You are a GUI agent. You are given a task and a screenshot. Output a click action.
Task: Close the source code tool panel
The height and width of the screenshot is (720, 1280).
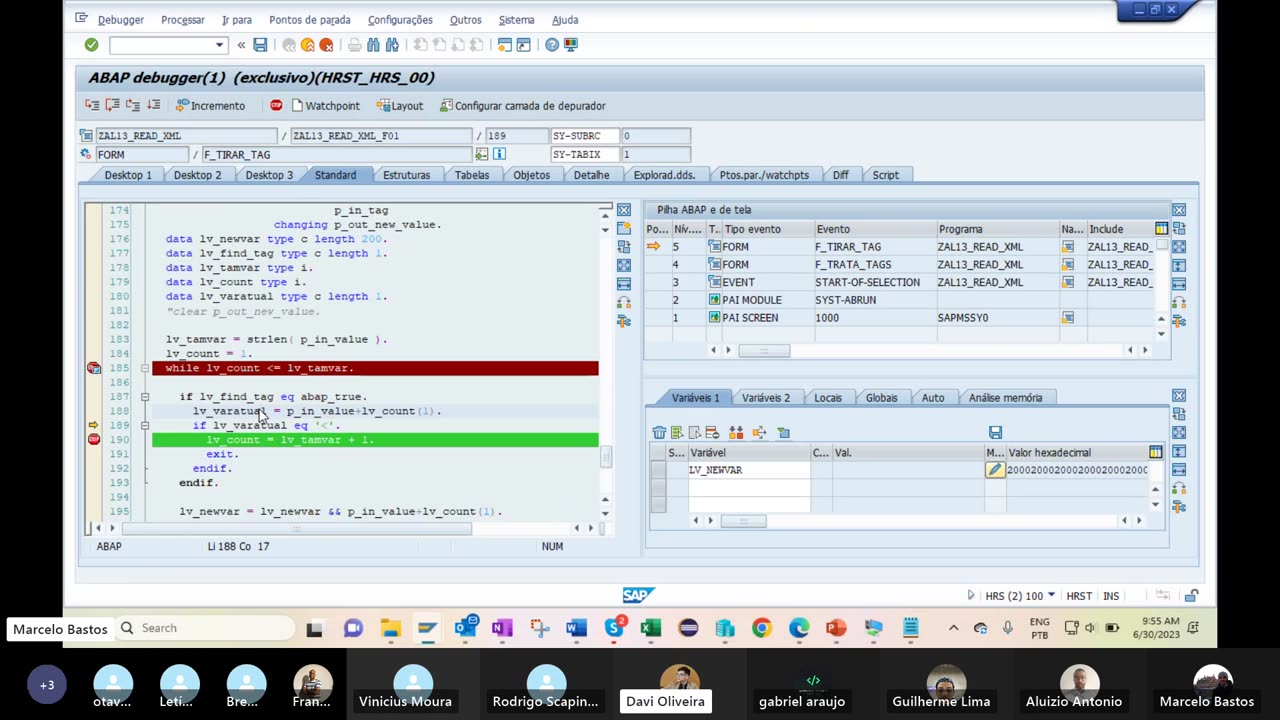pyautogui.click(x=624, y=210)
